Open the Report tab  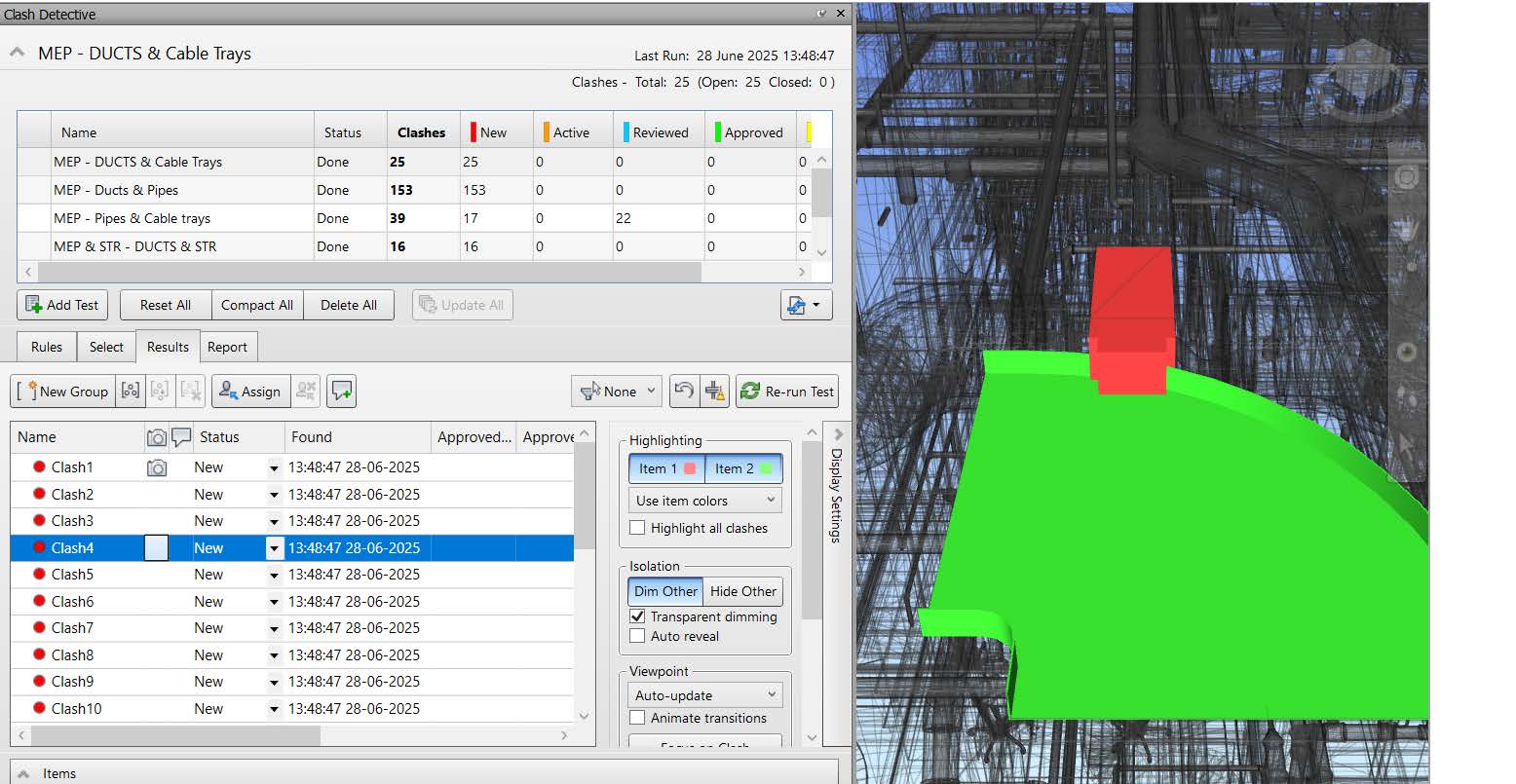pyautogui.click(x=227, y=347)
